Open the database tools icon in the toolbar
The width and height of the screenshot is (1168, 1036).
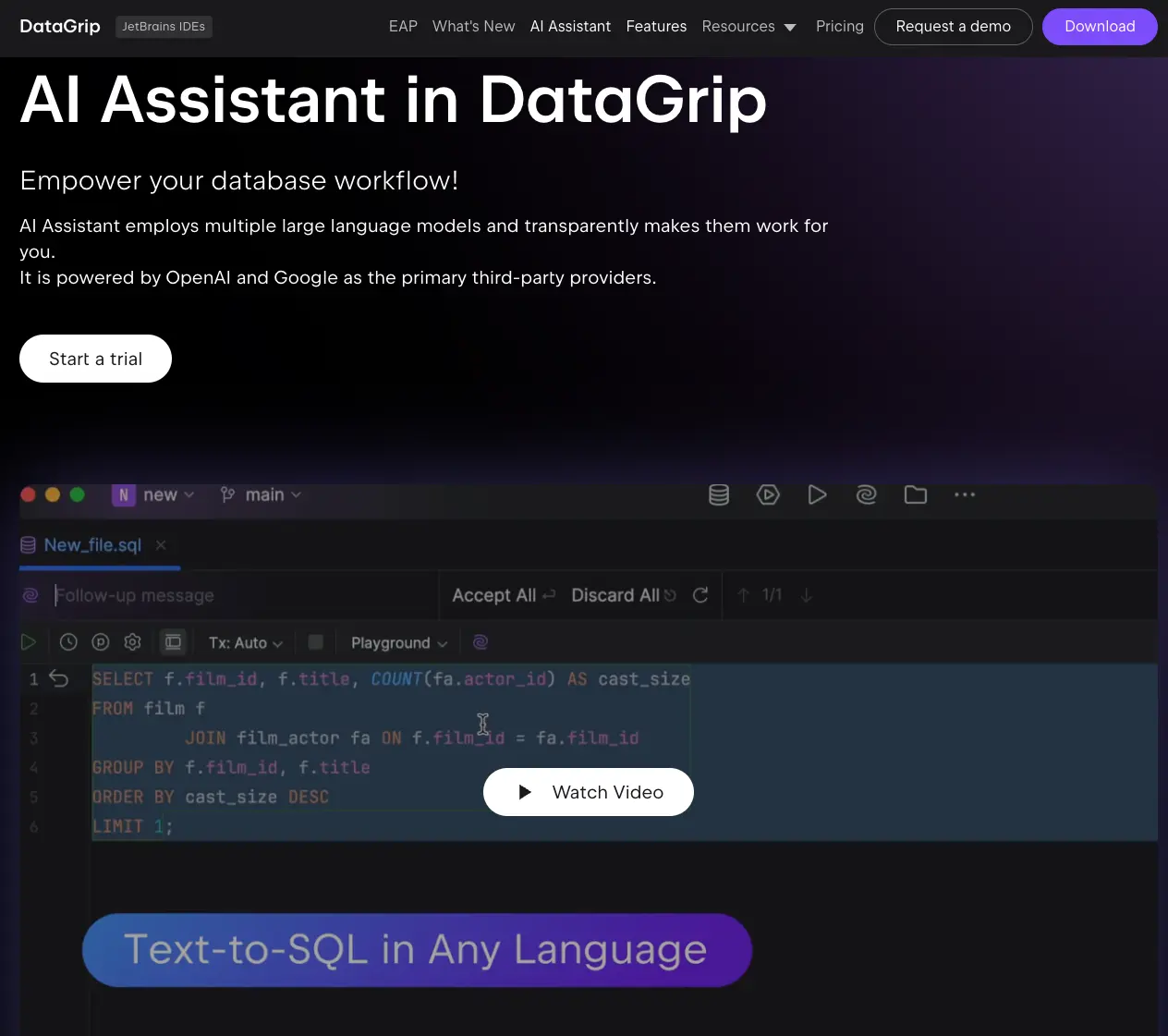[719, 494]
